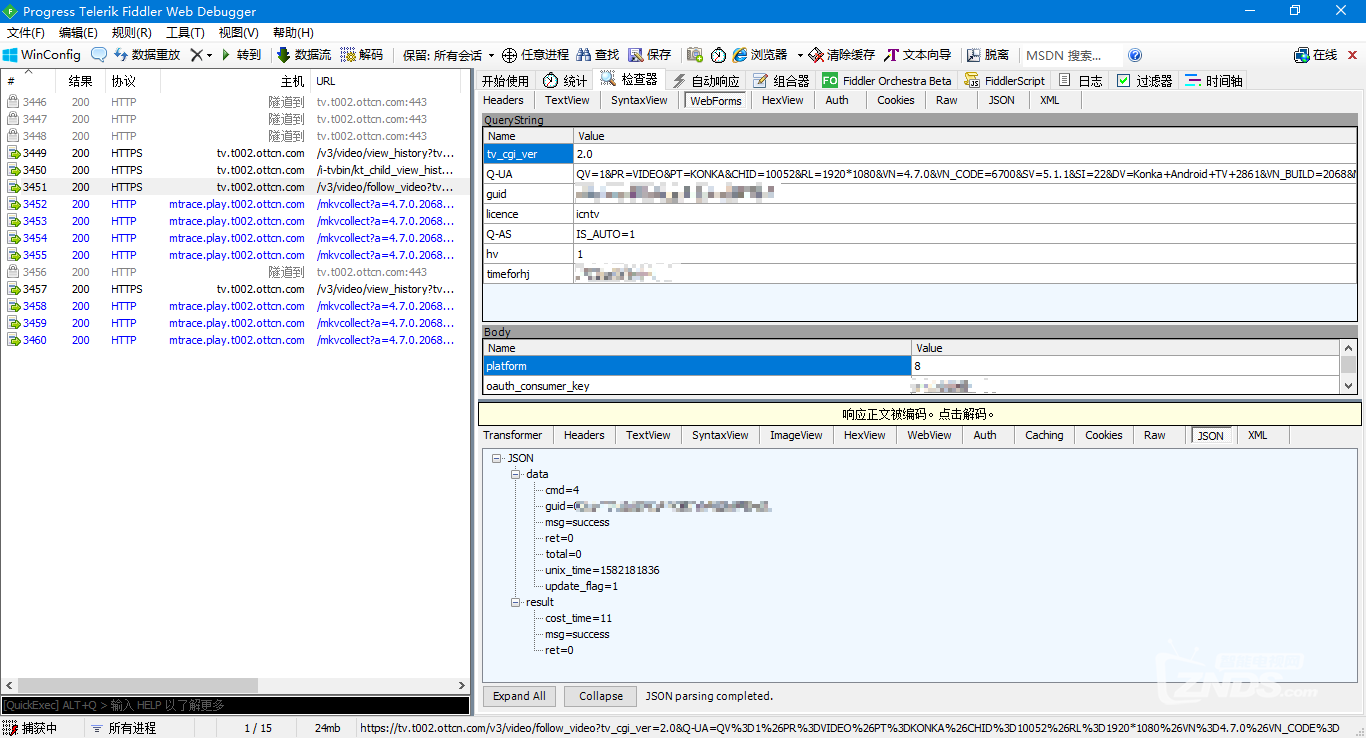This screenshot has height=738, width=1366.
Task: Click the 解码 decode button
Action: [362, 55]
